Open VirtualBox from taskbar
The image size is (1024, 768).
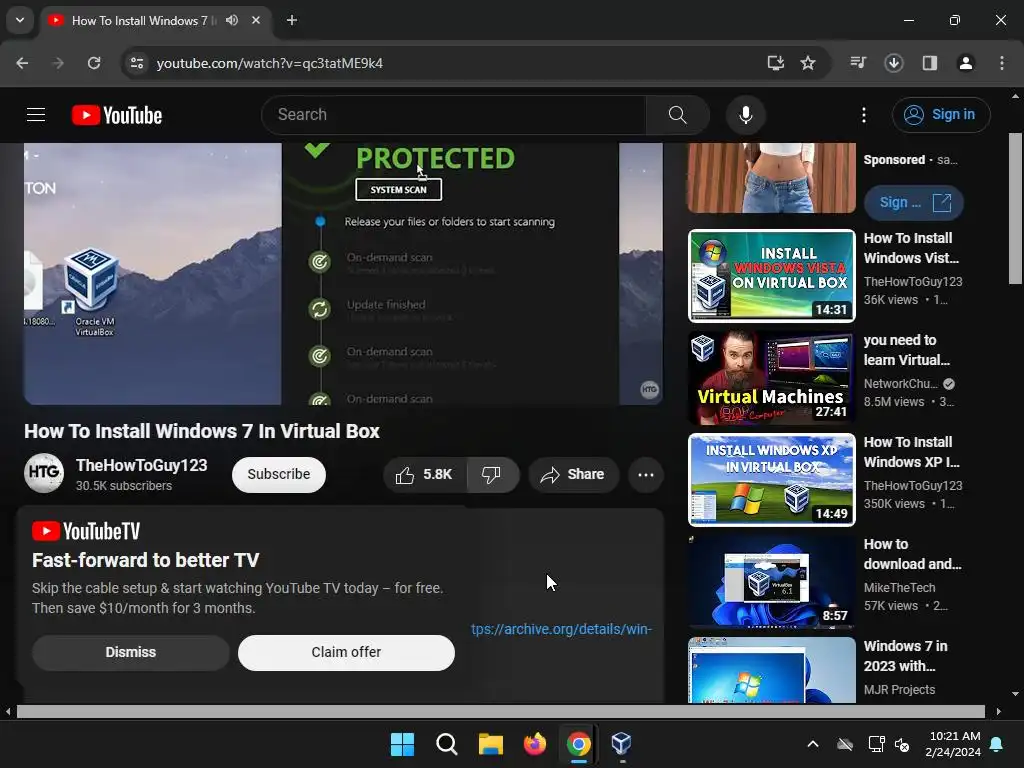[621, 744]
